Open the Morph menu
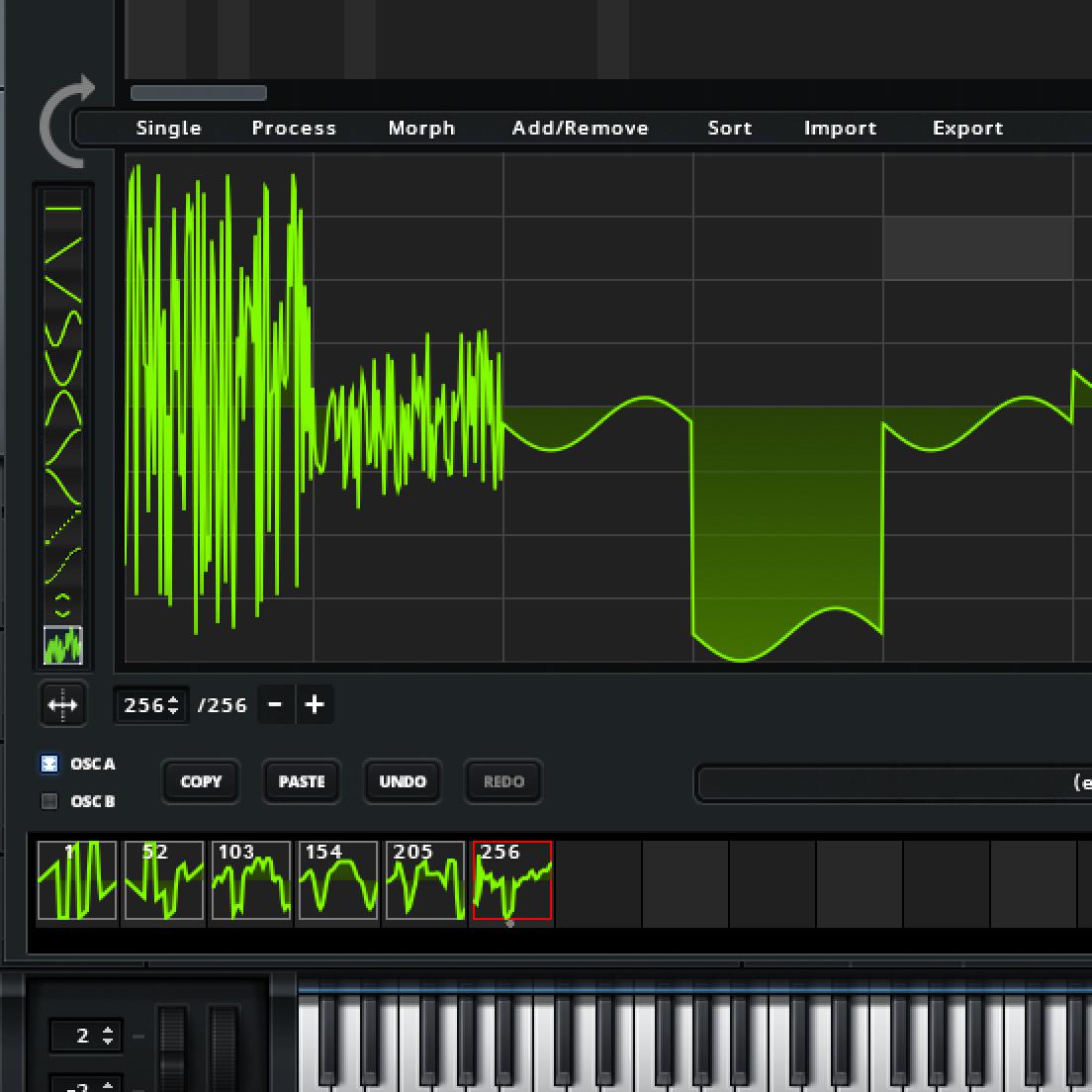This screenshot has height=1092, width=1092. click(x=421, y=128)
